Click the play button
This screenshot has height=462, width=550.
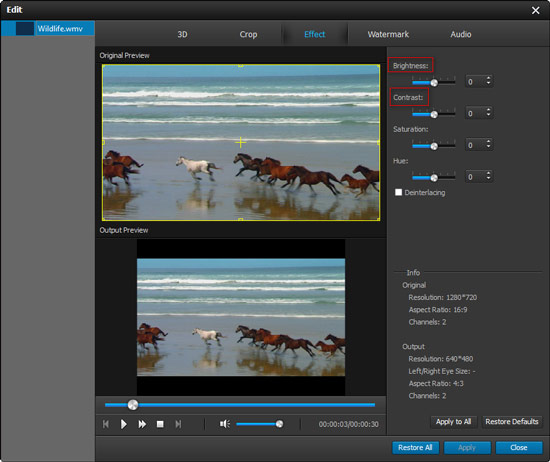(123, 424)
